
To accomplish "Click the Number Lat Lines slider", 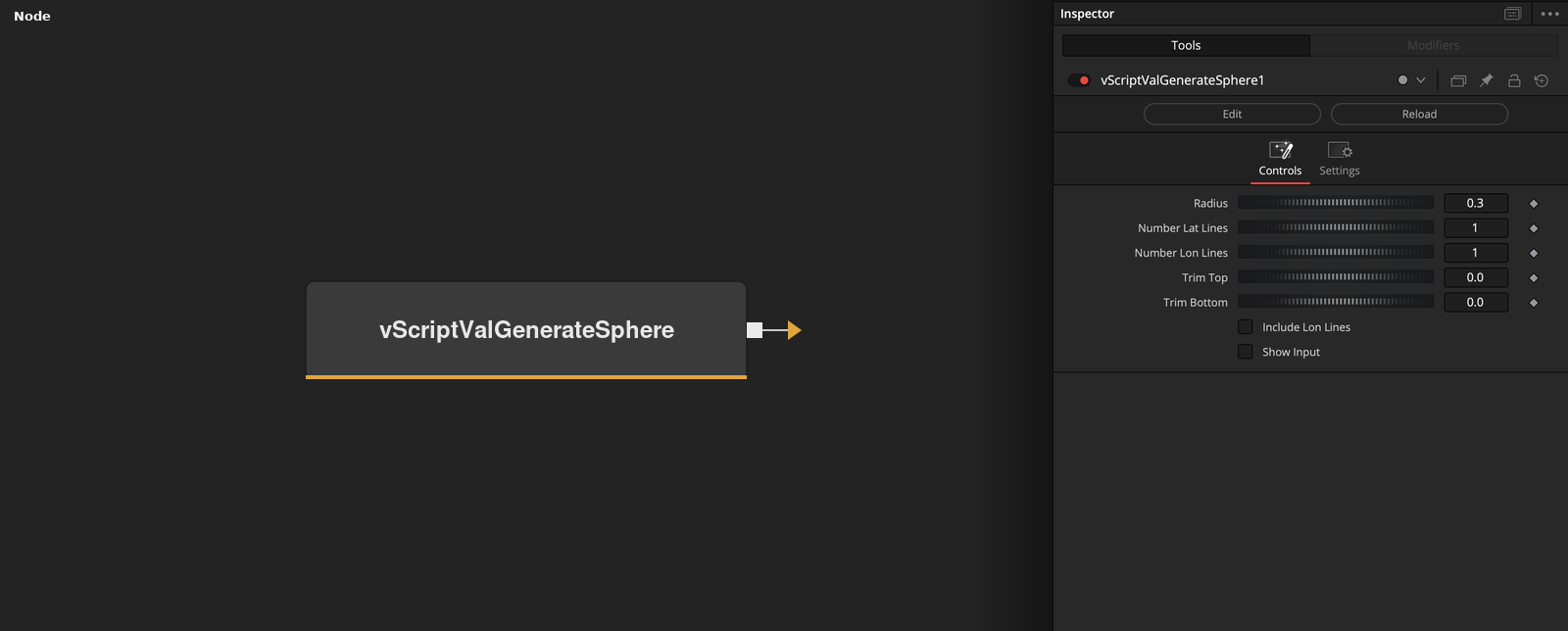I will point(1336,227).
